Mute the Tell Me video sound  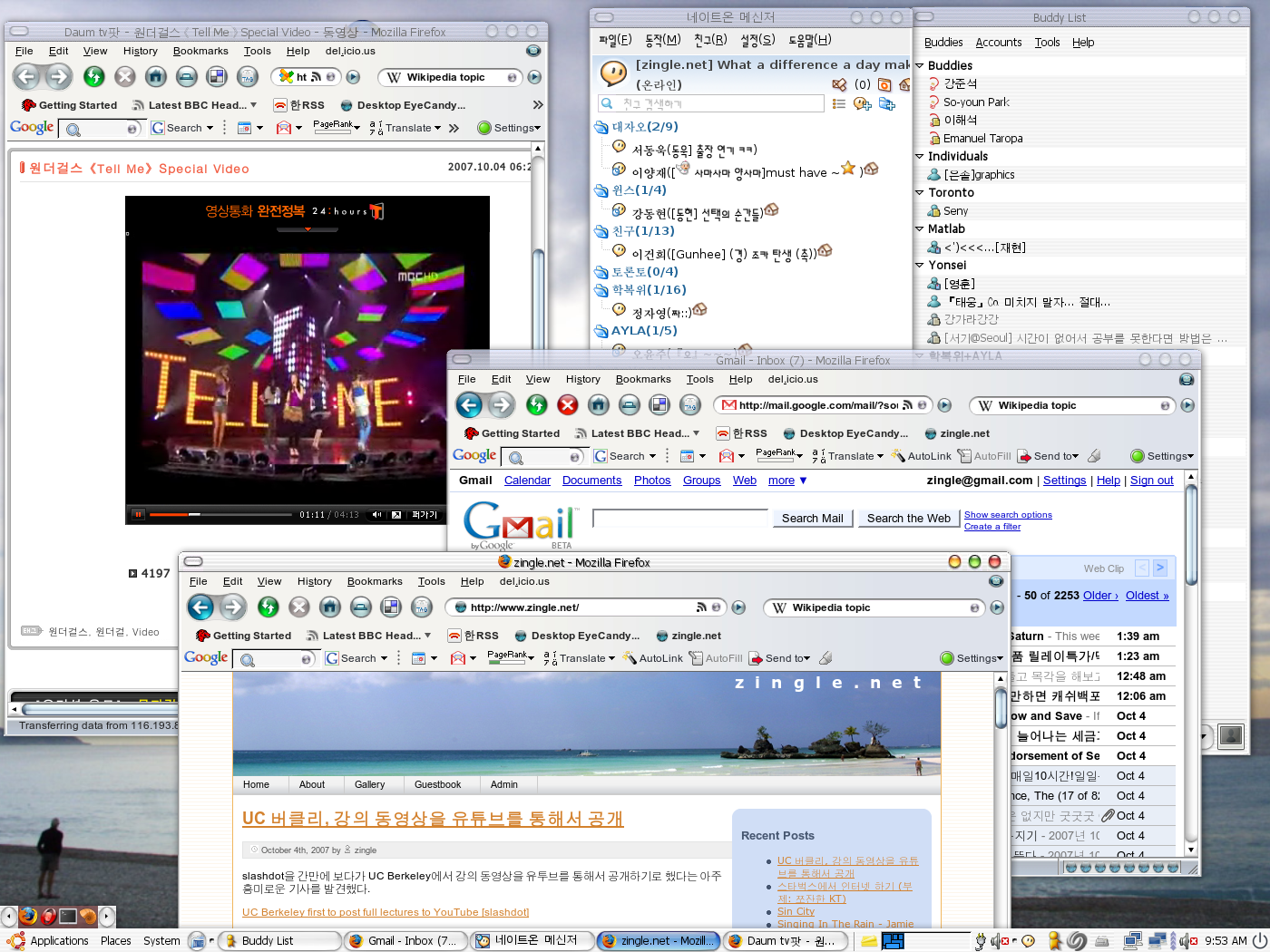coord(376,515)
